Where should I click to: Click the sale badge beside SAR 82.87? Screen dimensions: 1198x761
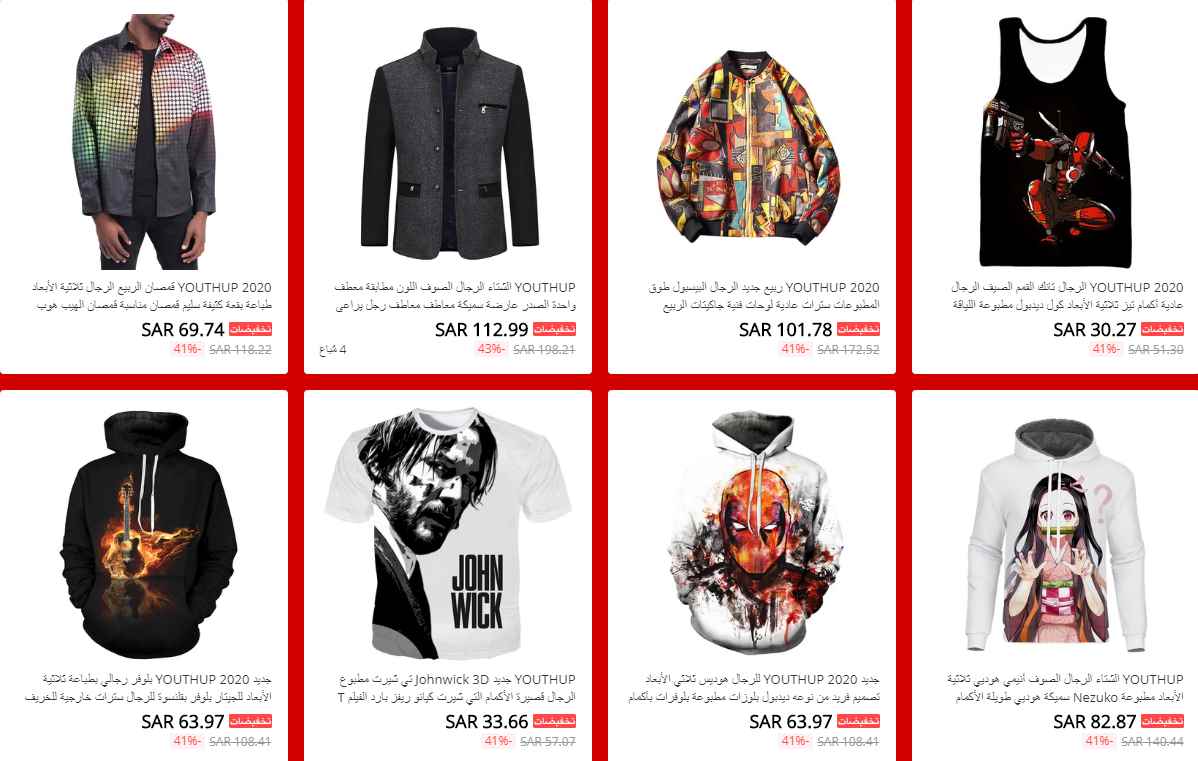(x=1162, y=722)
